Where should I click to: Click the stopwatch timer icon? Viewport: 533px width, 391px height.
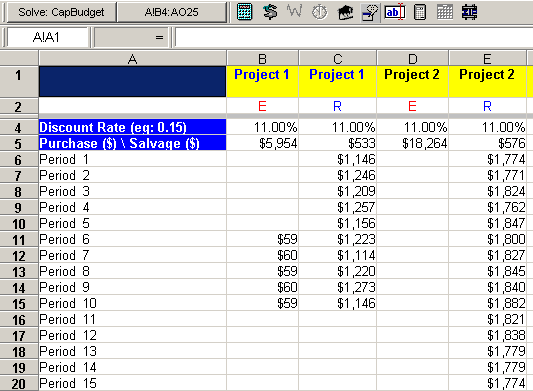pyautogui.click(x=320, y=12)
